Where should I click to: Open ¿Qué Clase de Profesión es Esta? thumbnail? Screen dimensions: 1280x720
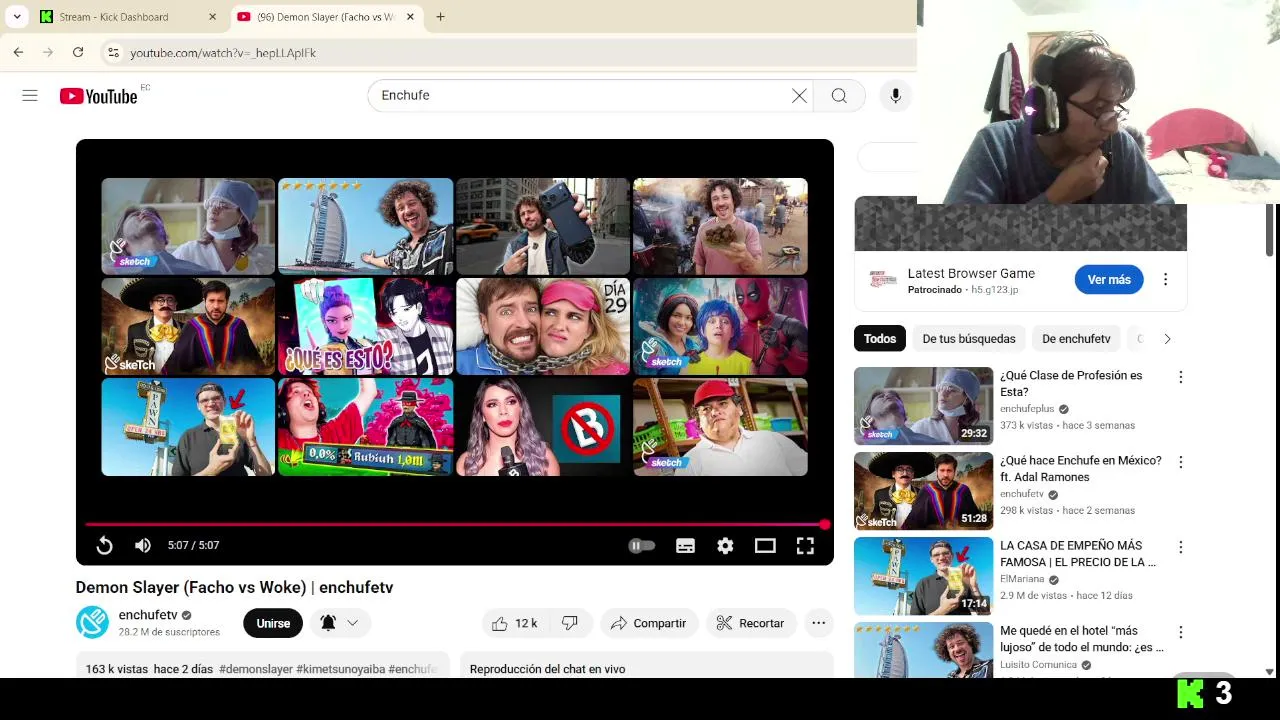[923, 406]
